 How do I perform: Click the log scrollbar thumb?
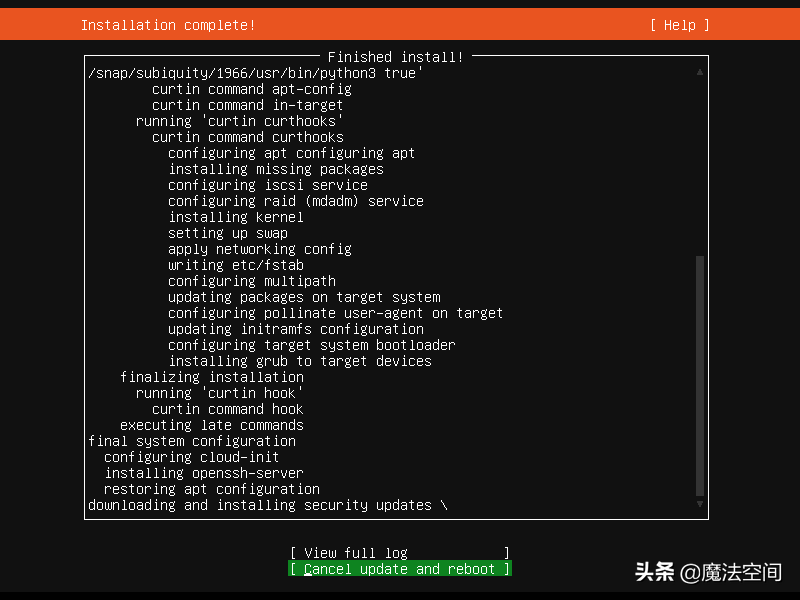700,375
